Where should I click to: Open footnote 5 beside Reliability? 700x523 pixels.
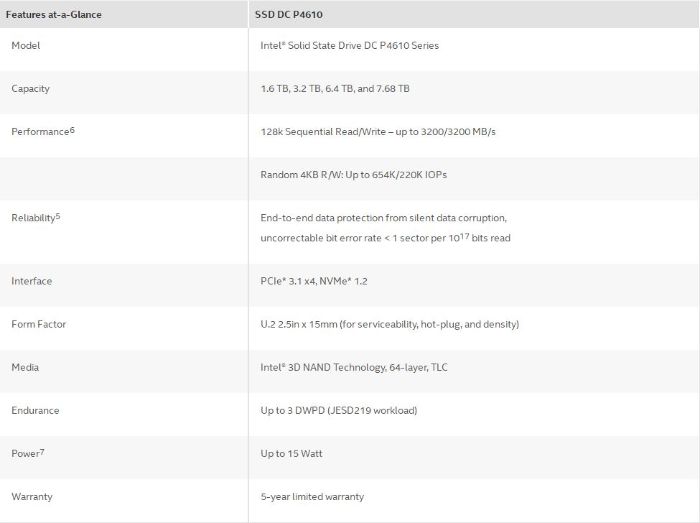click(58, 215)
